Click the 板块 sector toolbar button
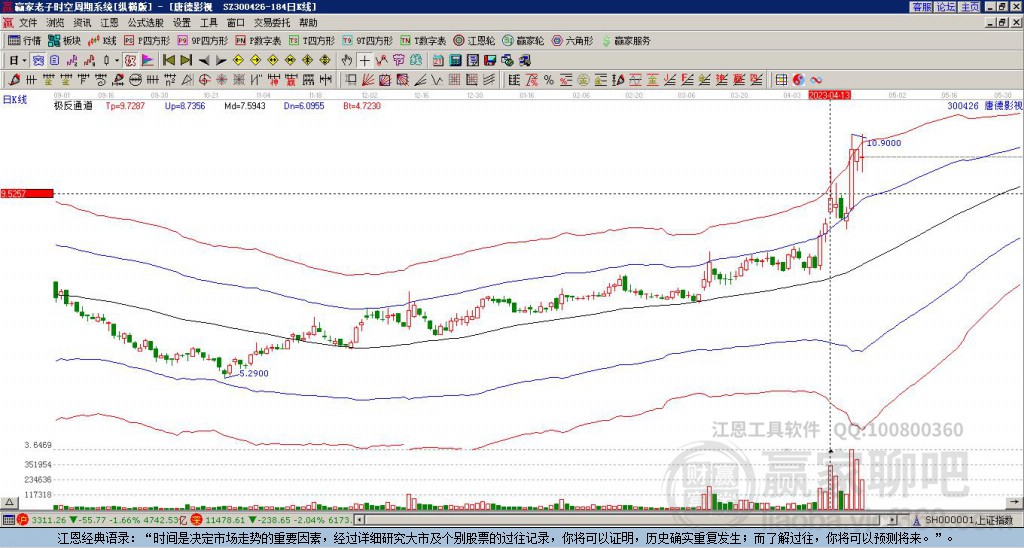The image size is (1024, 548). 64,40
